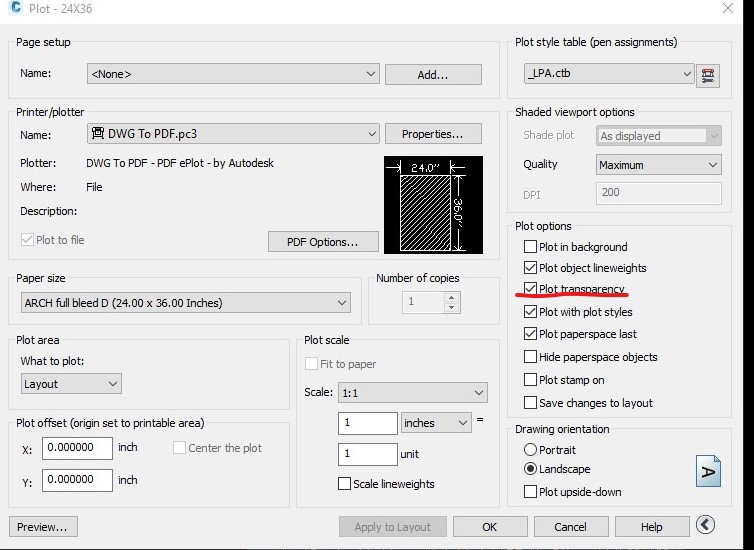754x550 pixels.
Task: Toggle Plot paperspace last
Action: coord(530,334)
